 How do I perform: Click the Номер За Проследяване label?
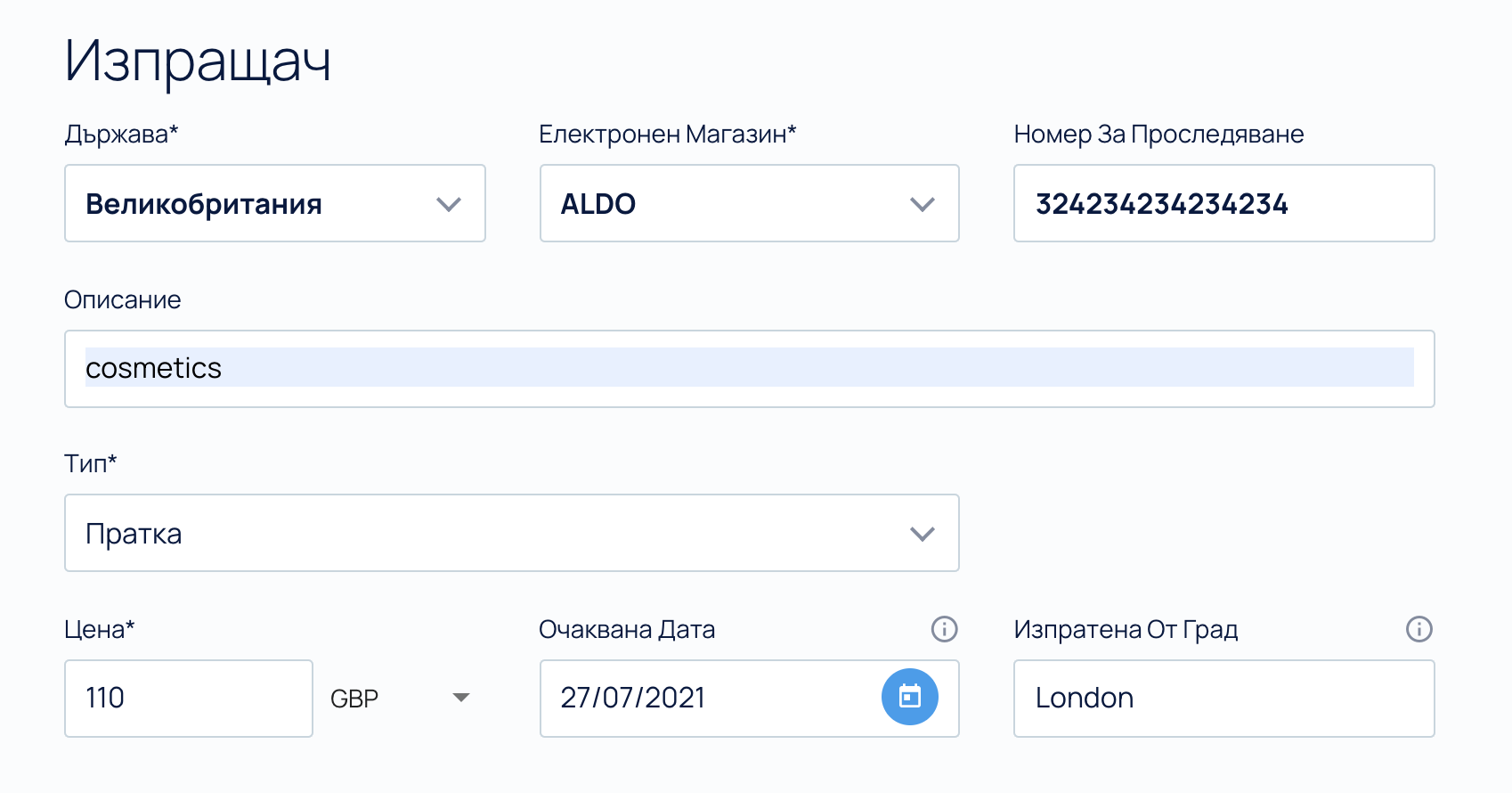1158,135
